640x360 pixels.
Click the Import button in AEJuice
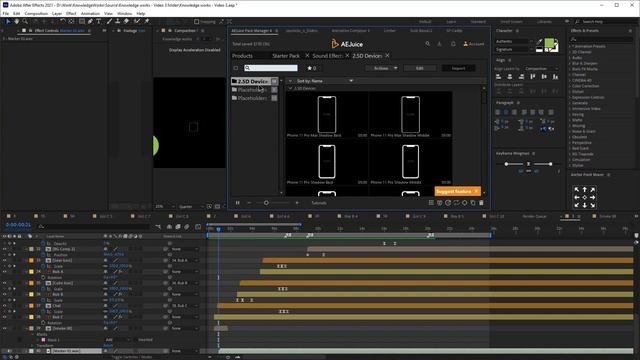pos(458,68)
